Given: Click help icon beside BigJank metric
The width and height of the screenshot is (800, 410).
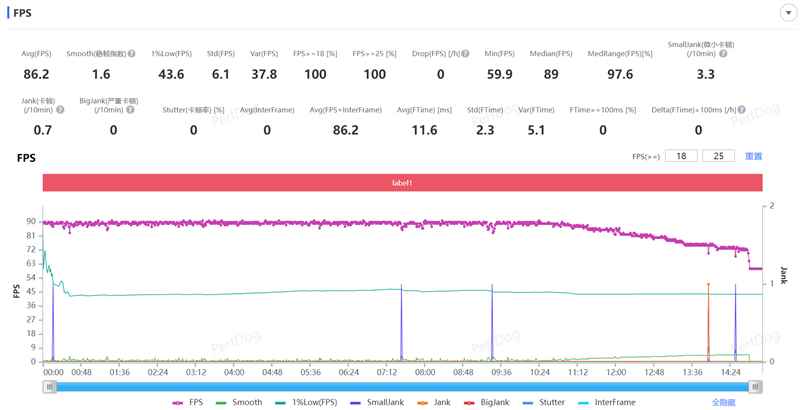Looking at the screenshot, I should point(132,110).
